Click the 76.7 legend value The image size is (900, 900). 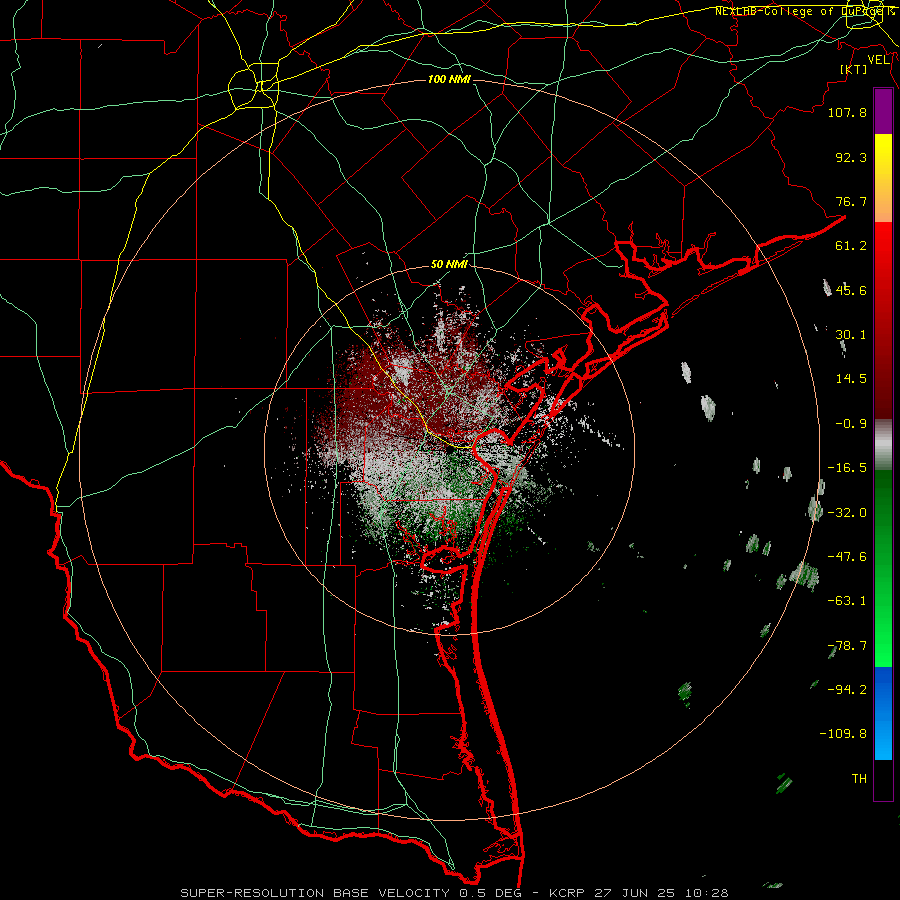pyautogui.click(x=851, y=201)
